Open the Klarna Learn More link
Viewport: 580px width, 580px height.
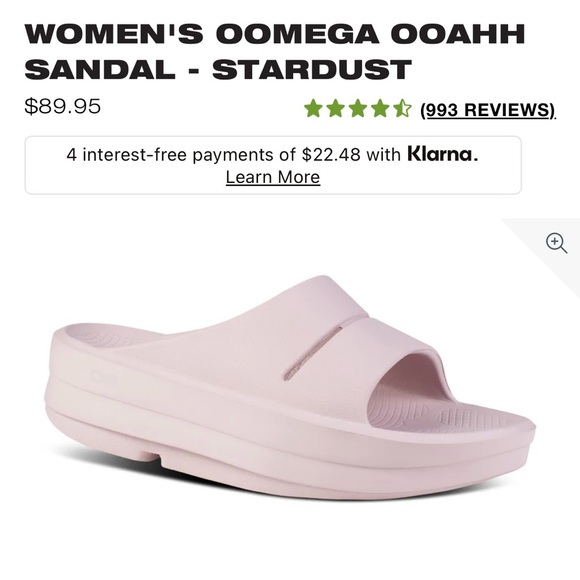click(273, 177)
